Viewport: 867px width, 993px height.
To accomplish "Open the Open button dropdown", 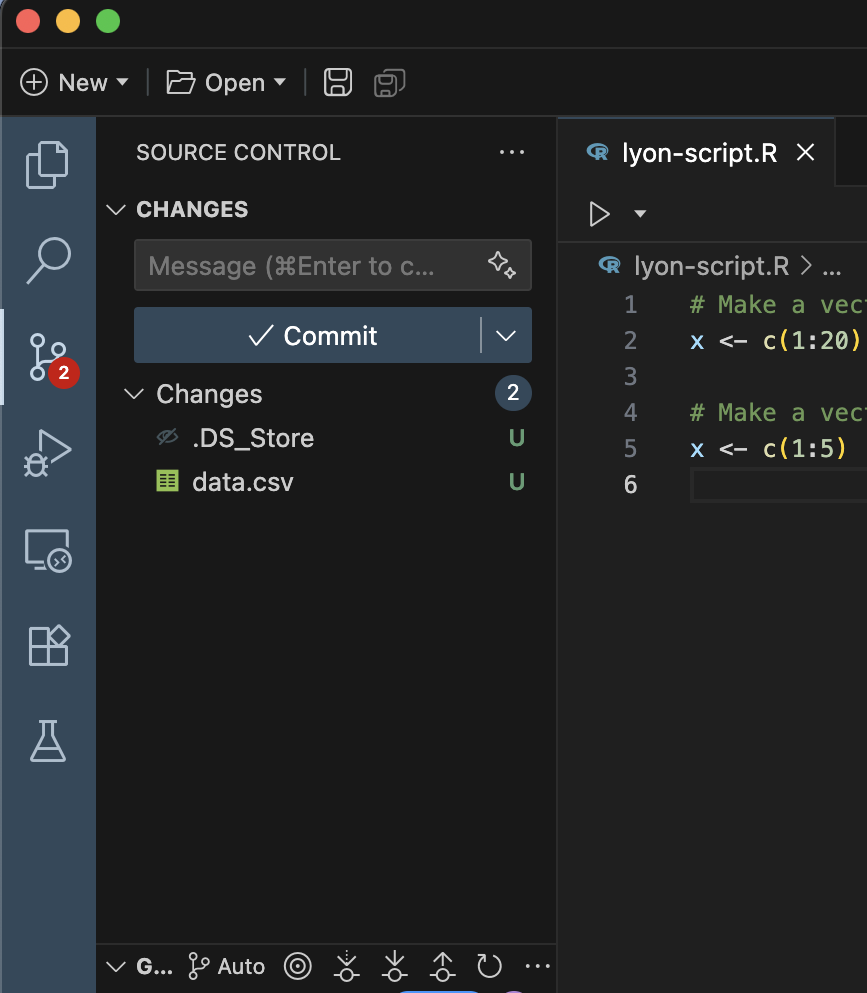I will (277, 83).
